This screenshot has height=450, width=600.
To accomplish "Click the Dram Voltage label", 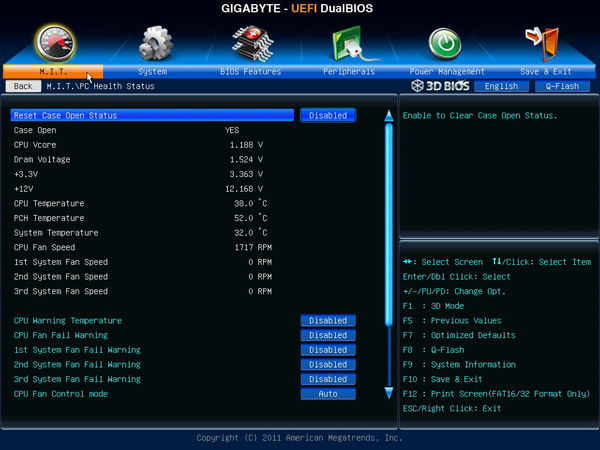I will coord(42,160).
